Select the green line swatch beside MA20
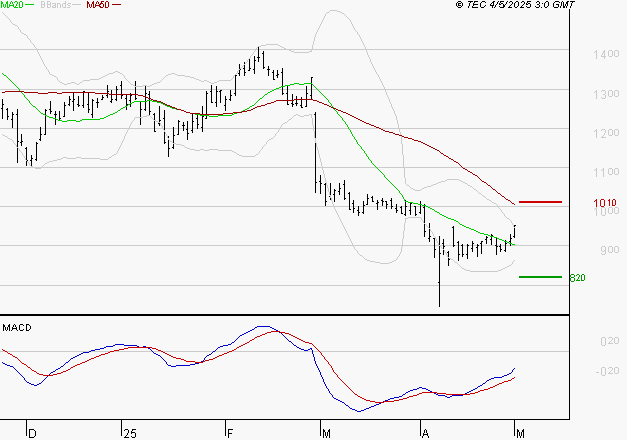Viewport: 627px width, 440px height. pyautogui.click(x=30, y=5)
